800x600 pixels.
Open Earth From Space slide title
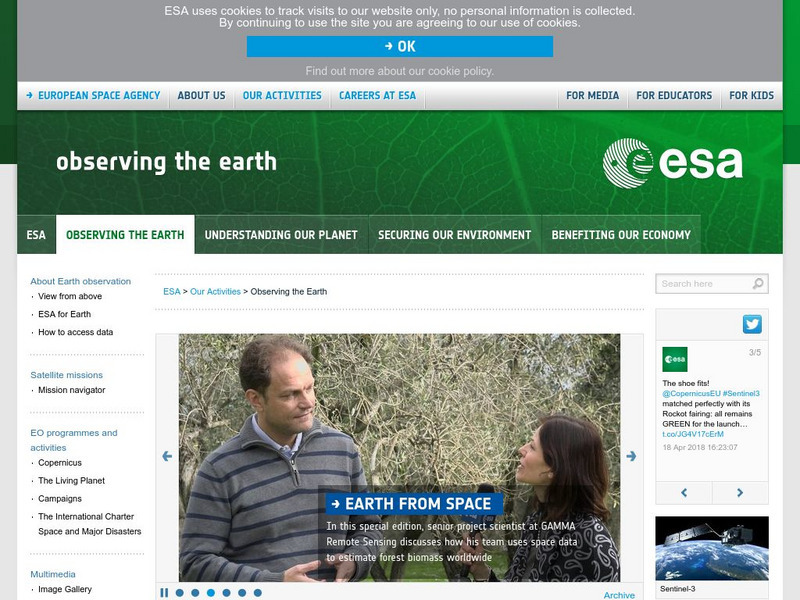point(414,504)
